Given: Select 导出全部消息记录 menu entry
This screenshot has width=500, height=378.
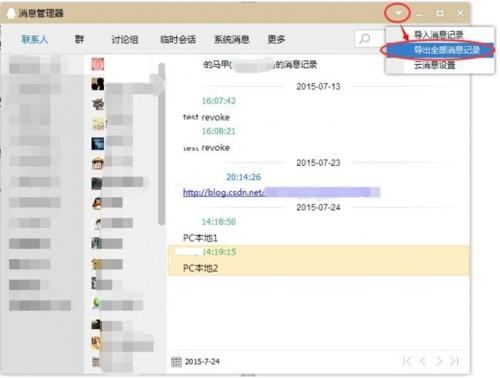Looking at the screenshot, I should click(440, 50).
